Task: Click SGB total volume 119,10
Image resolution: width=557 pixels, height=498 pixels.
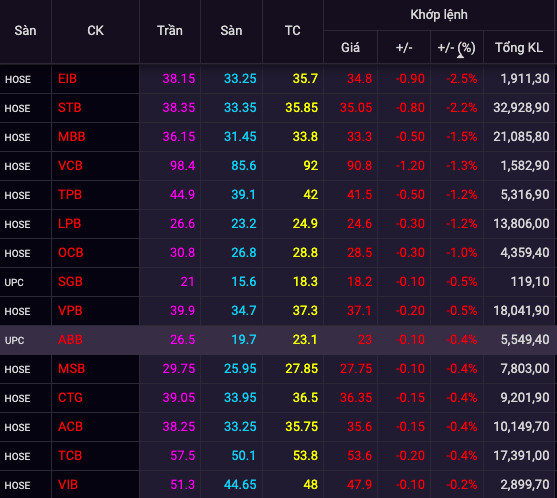Action: point(530,282)
